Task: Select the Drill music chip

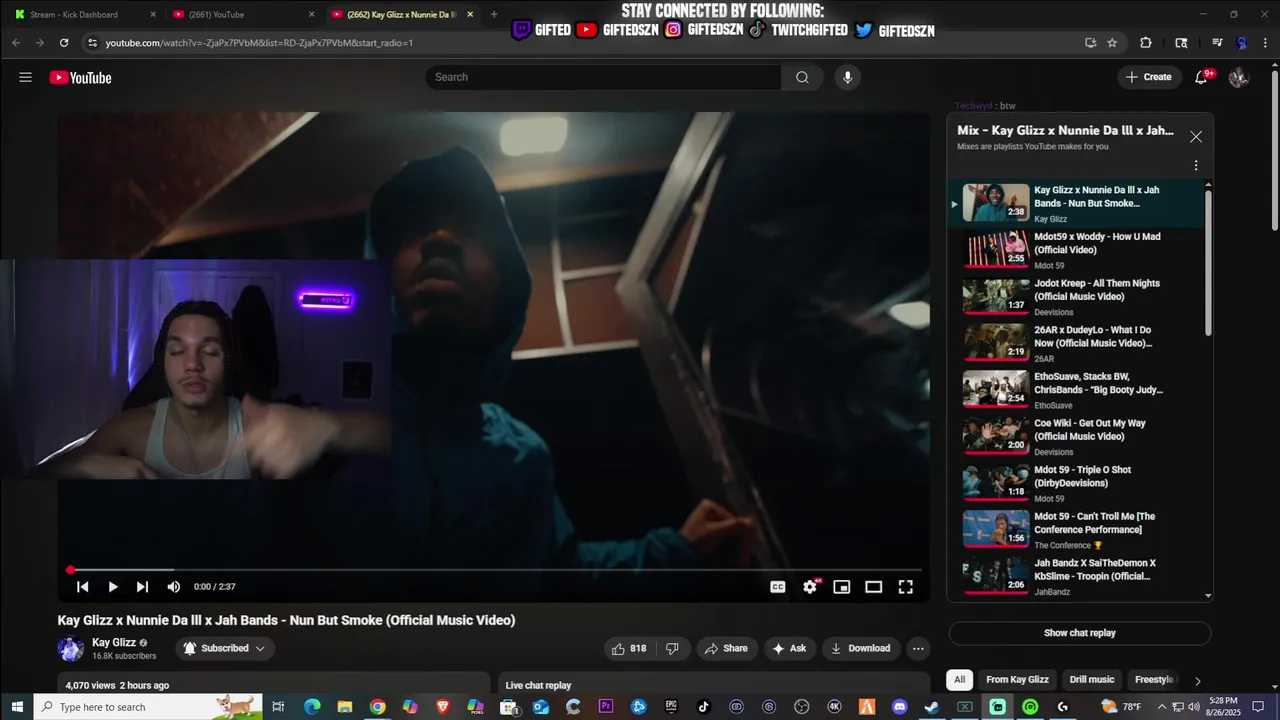Action: 1091,680
